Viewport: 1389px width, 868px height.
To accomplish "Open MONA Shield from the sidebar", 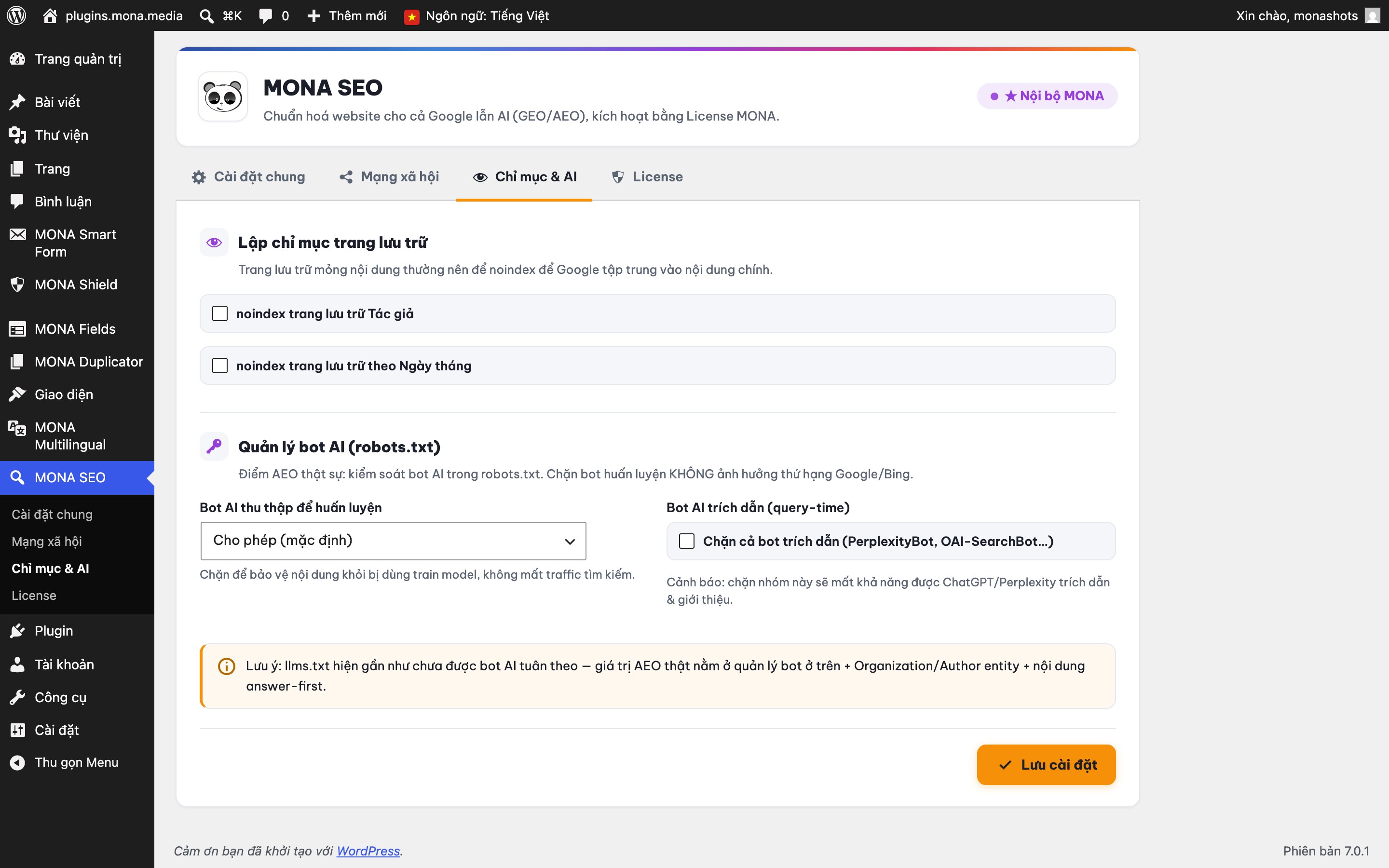I will pos(77,285).
